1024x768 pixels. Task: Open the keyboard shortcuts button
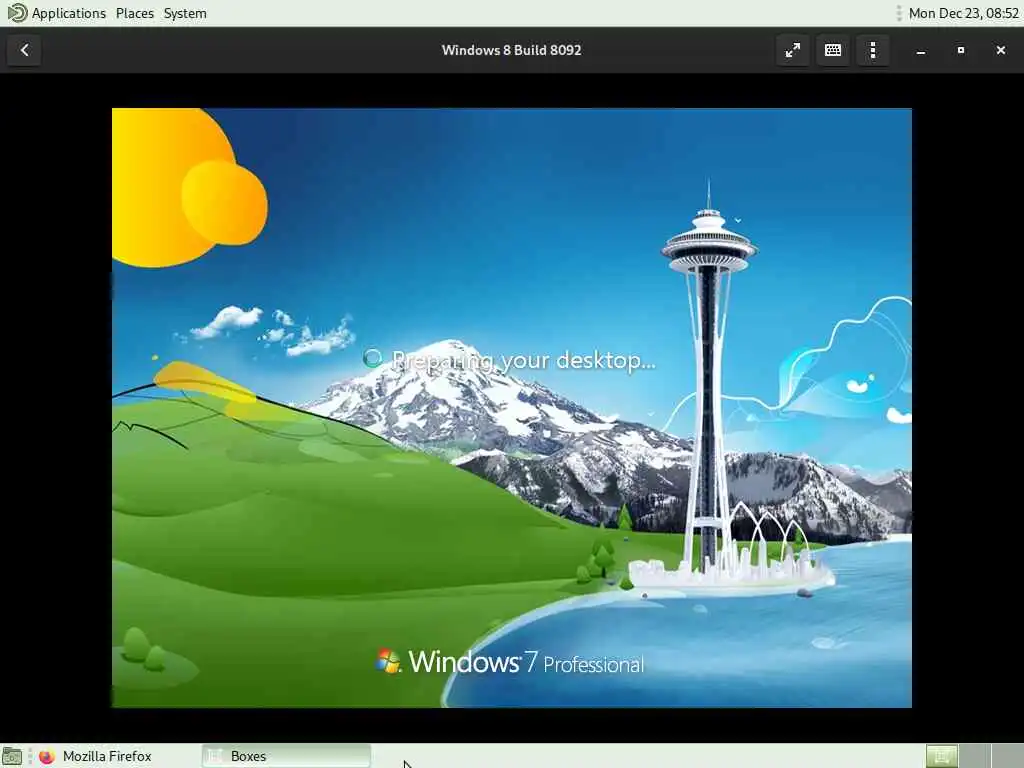point(833,50)
